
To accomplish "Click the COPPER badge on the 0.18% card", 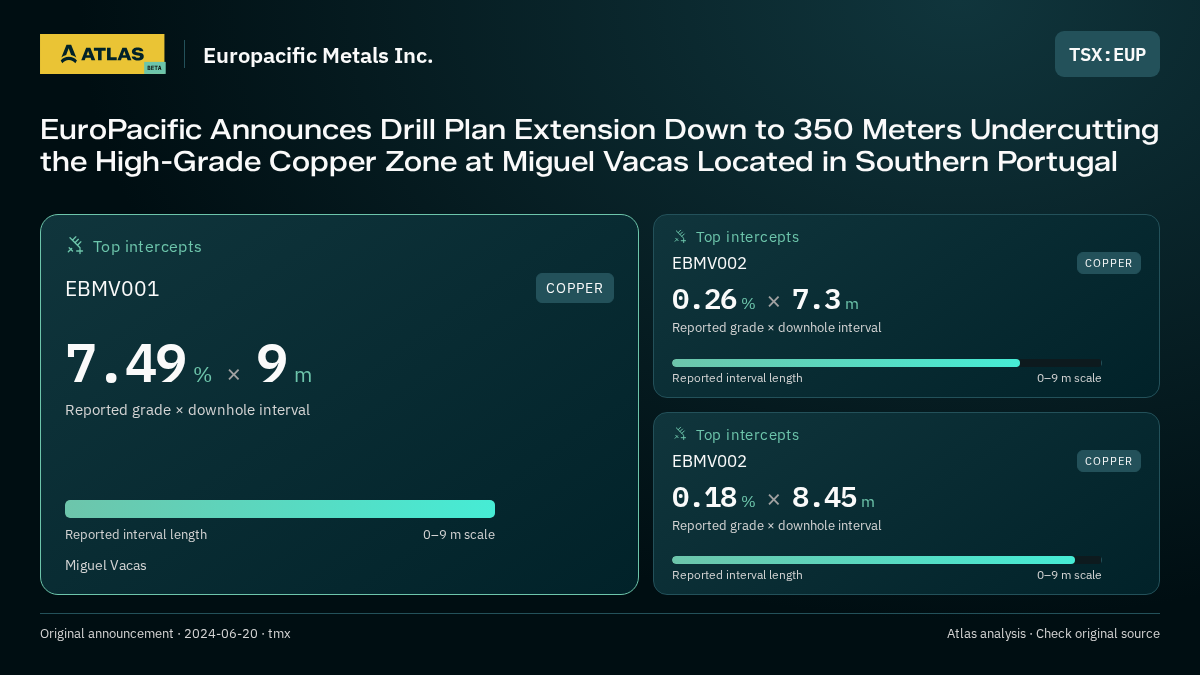I will 1109,461.
